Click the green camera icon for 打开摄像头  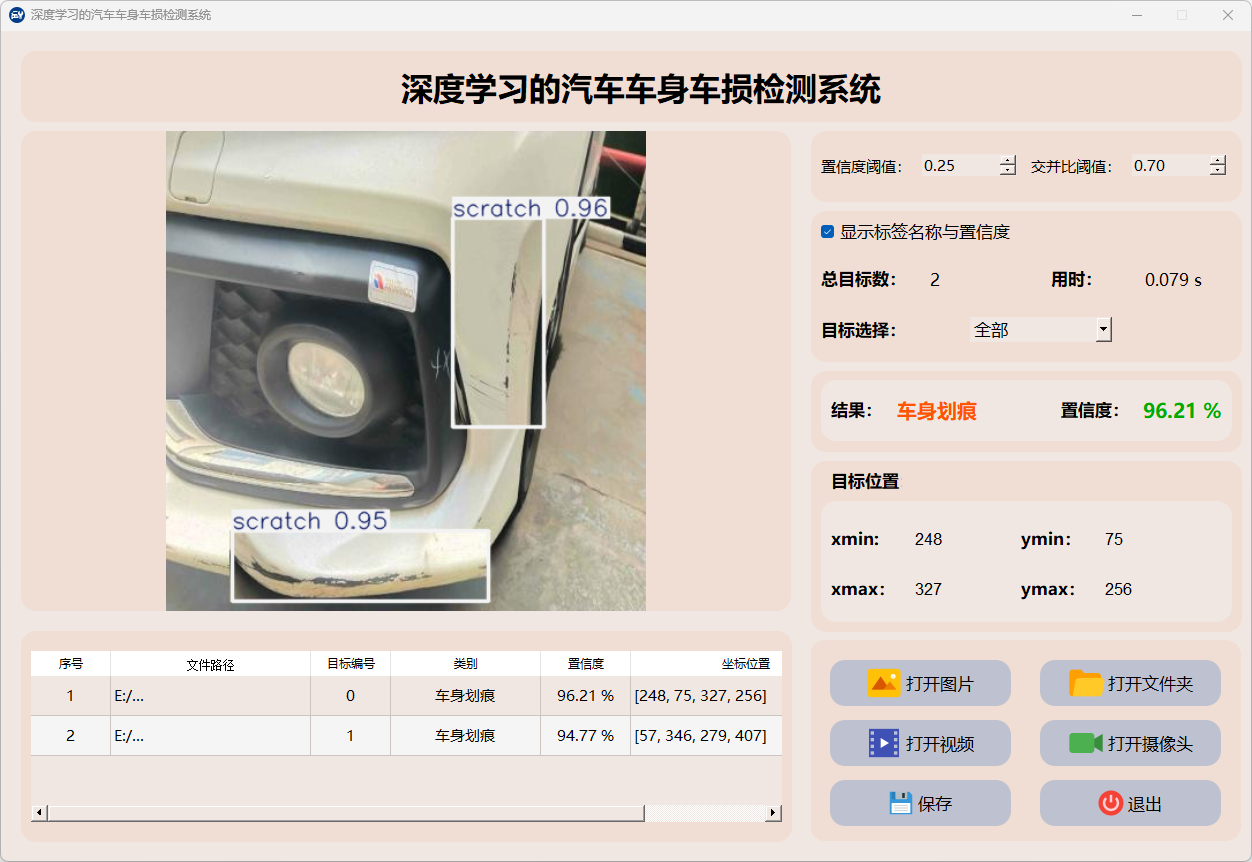point(1086,743)
